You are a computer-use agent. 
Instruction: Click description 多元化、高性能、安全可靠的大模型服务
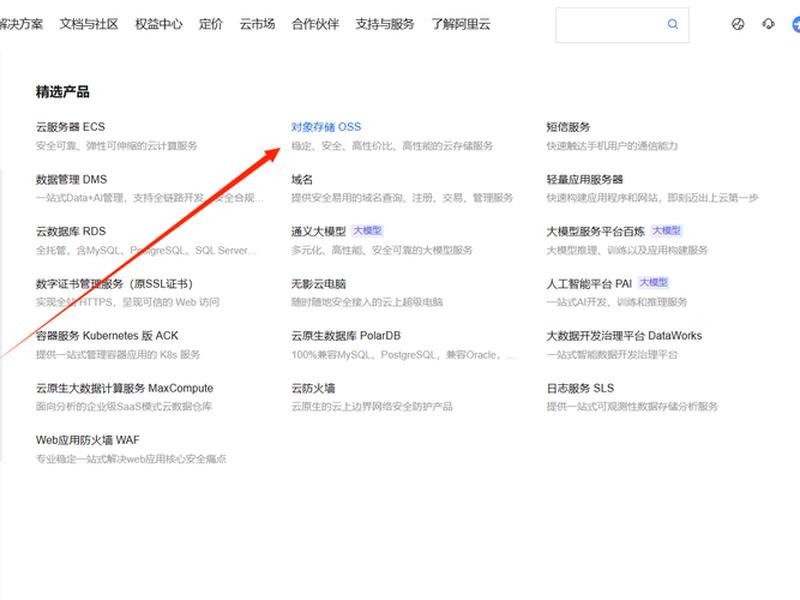point(382,250)
